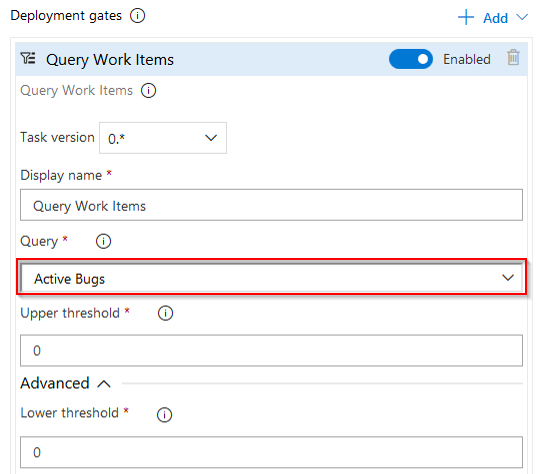Collapse the Advanced section
Viewport: 539px width, 474px height.
coord(65,383)
